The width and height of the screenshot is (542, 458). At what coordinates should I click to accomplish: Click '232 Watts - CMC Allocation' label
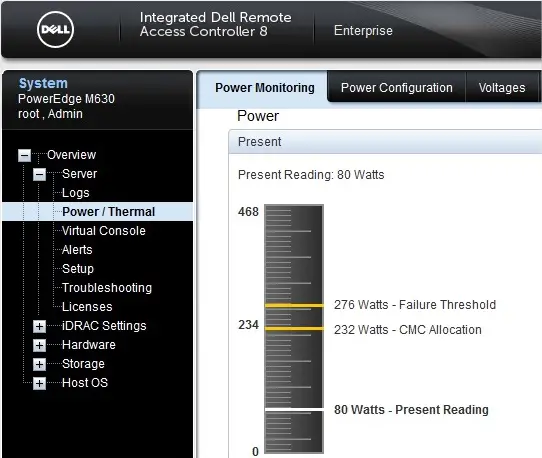tap(408, 330)
